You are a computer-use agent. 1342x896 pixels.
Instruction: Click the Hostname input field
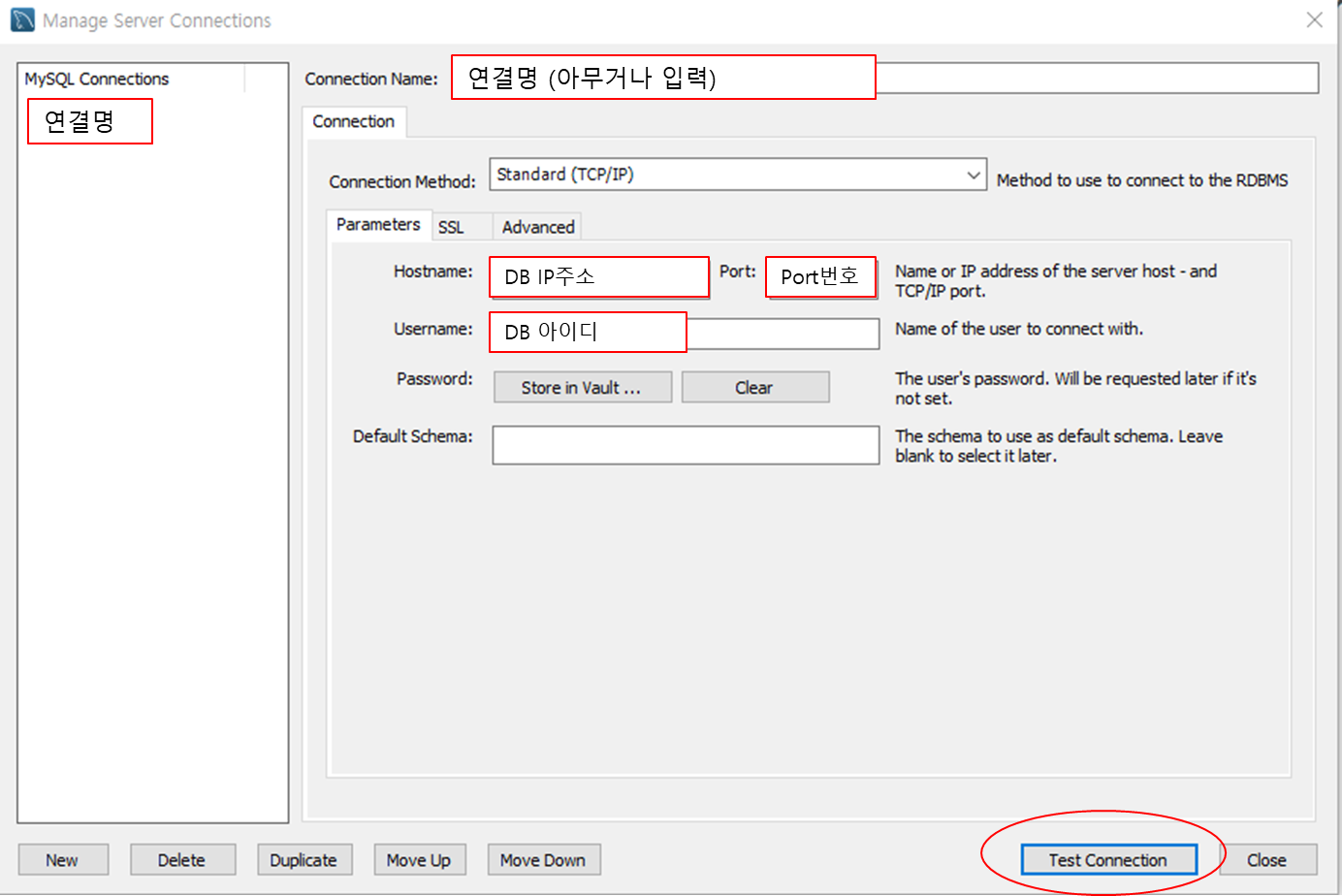click(x=599, y=277)
